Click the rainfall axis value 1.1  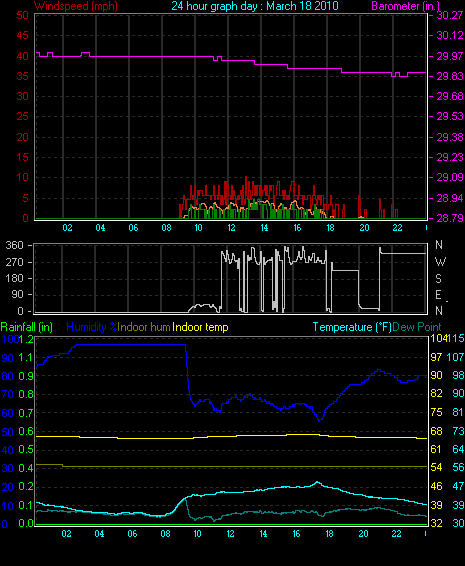pos(26,357)
